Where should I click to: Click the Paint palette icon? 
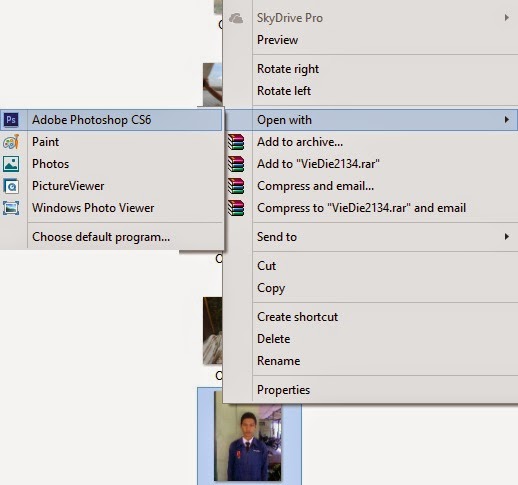coord(11,142)
